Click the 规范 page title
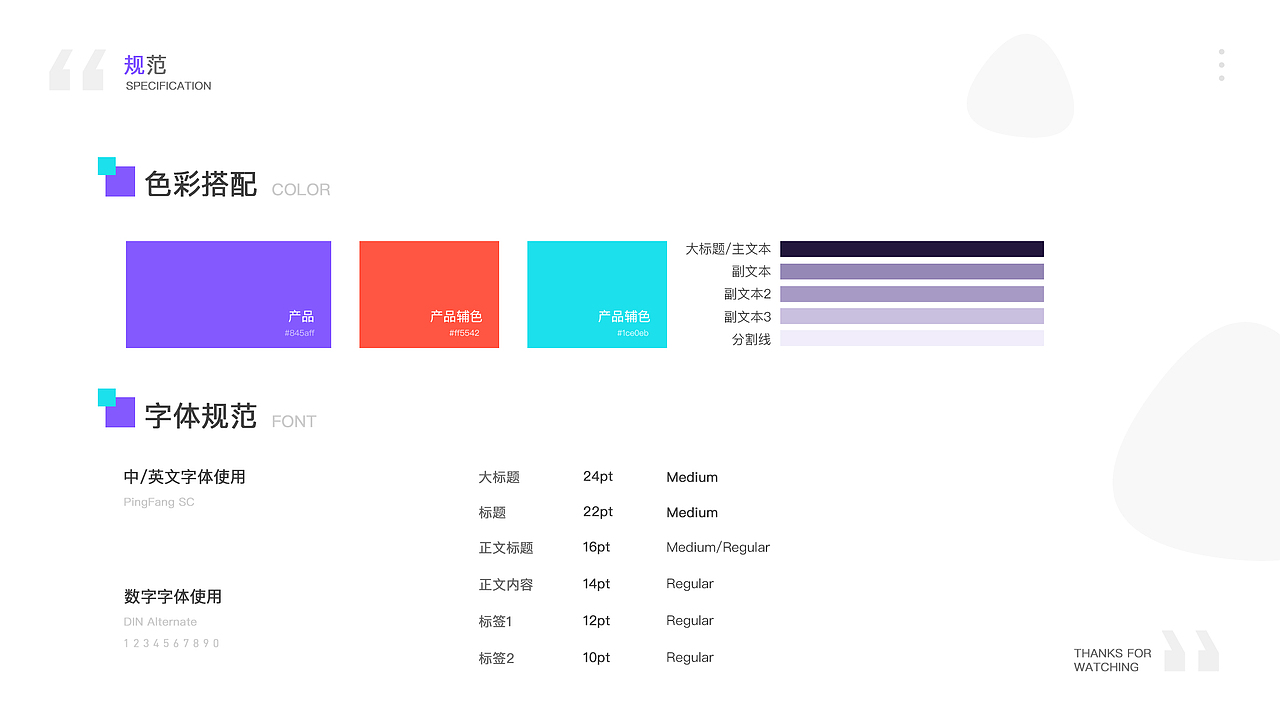The image size is (1280, 711). click(145, 65)
